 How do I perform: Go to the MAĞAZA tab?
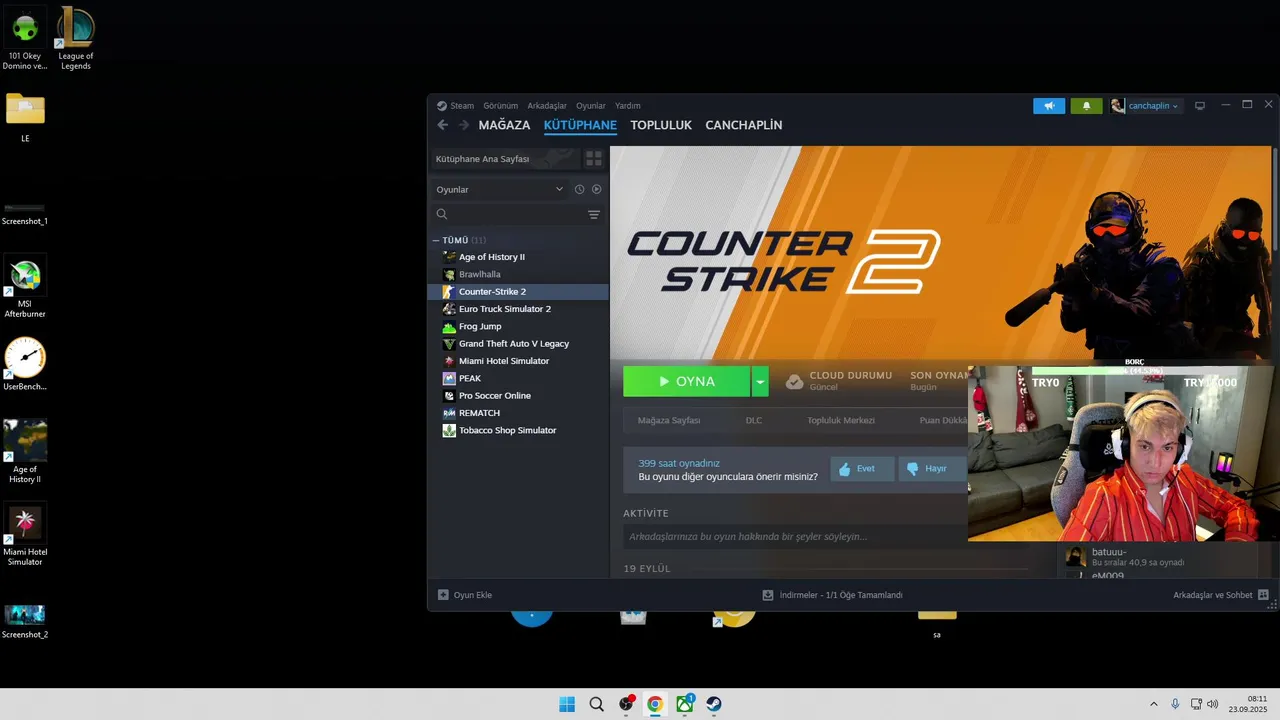coord(504,125)
